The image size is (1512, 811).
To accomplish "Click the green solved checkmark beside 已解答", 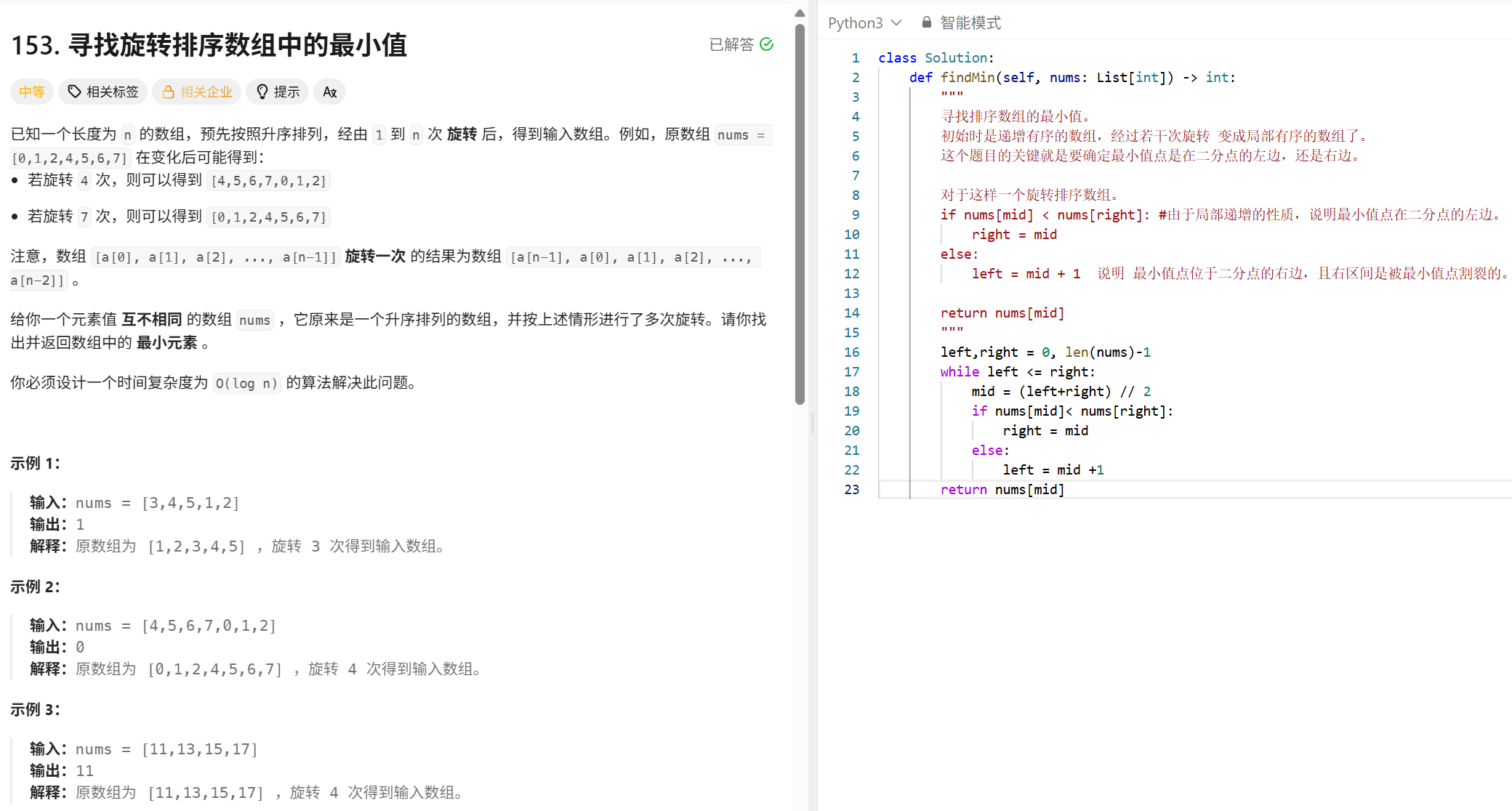I will point(768,44).
